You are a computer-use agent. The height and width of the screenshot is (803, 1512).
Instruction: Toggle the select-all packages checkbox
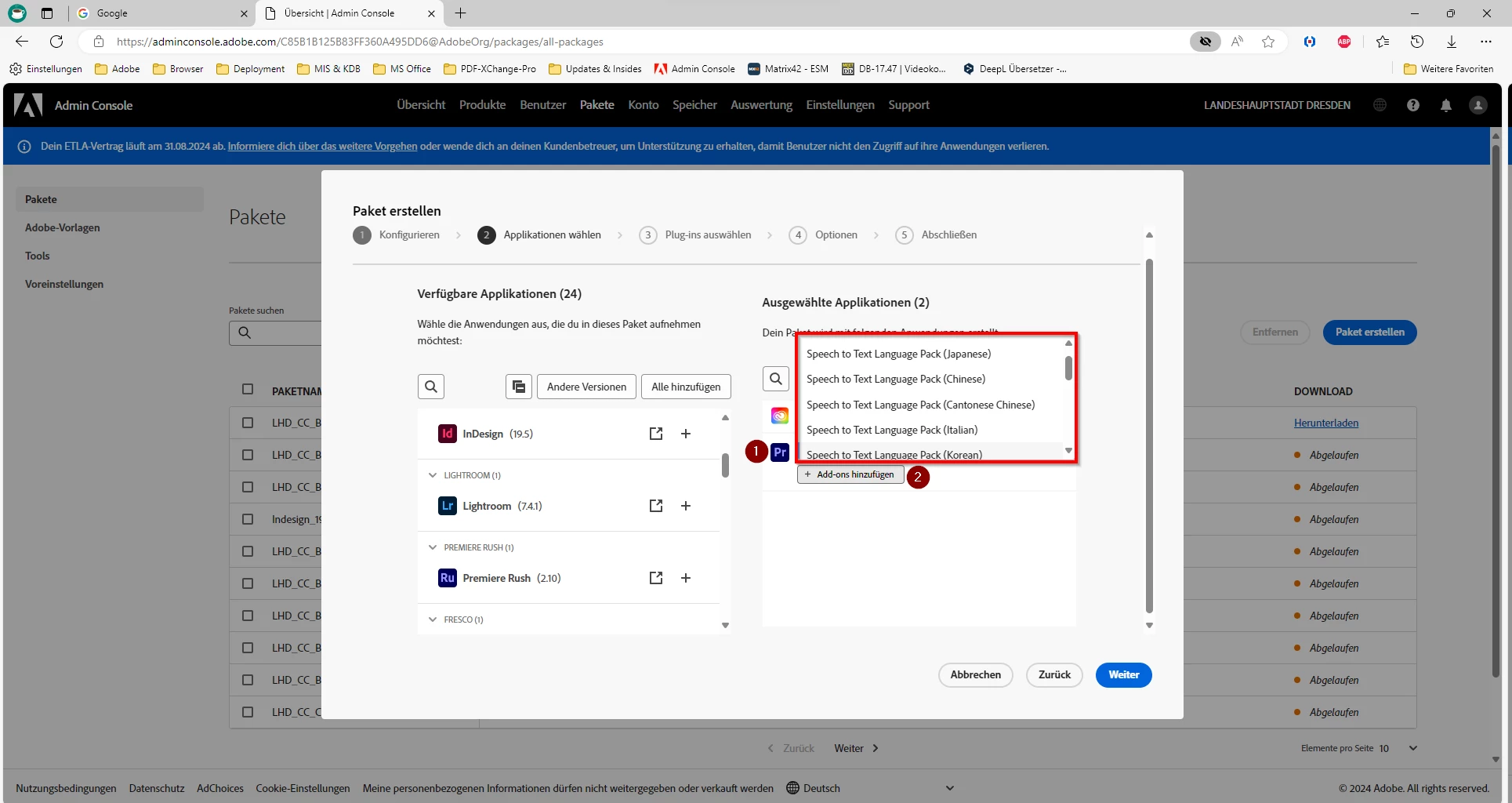click(x=248, y=390)
